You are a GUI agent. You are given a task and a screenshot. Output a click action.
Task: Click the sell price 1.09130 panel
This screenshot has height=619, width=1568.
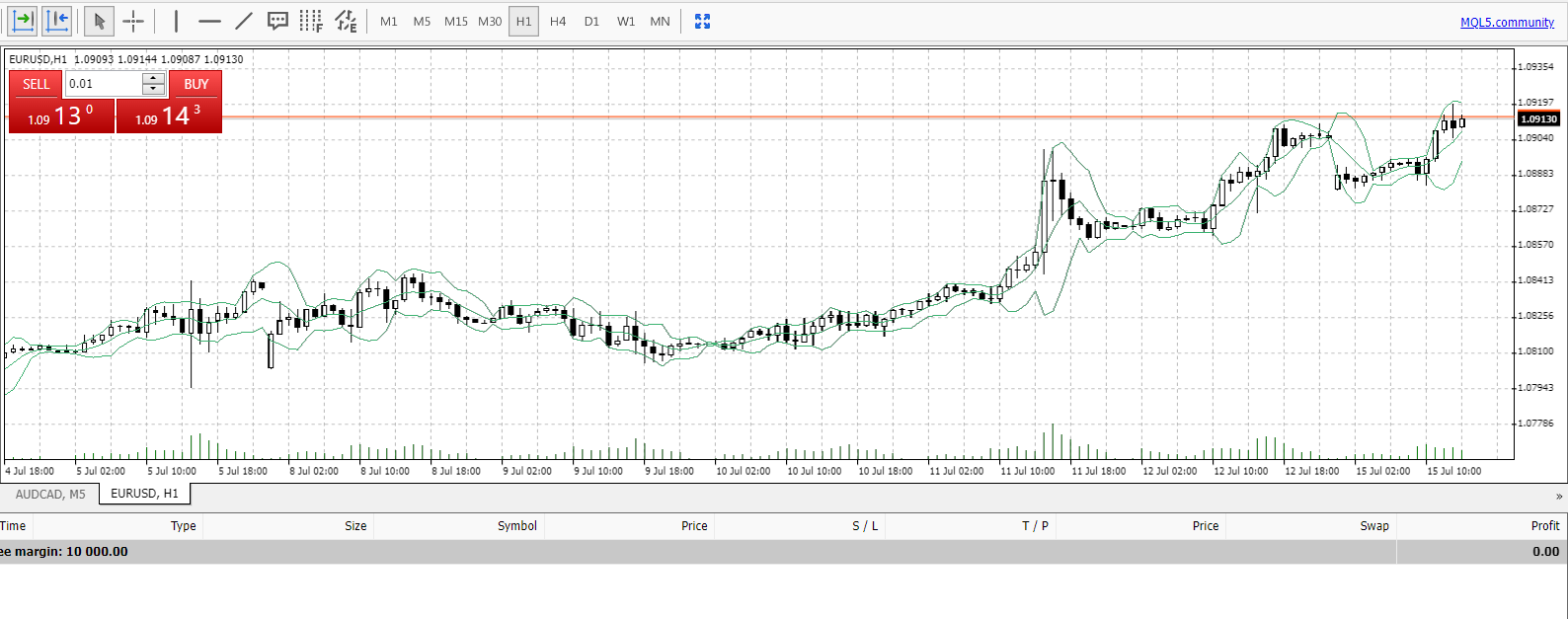click(x=61, y=116)
